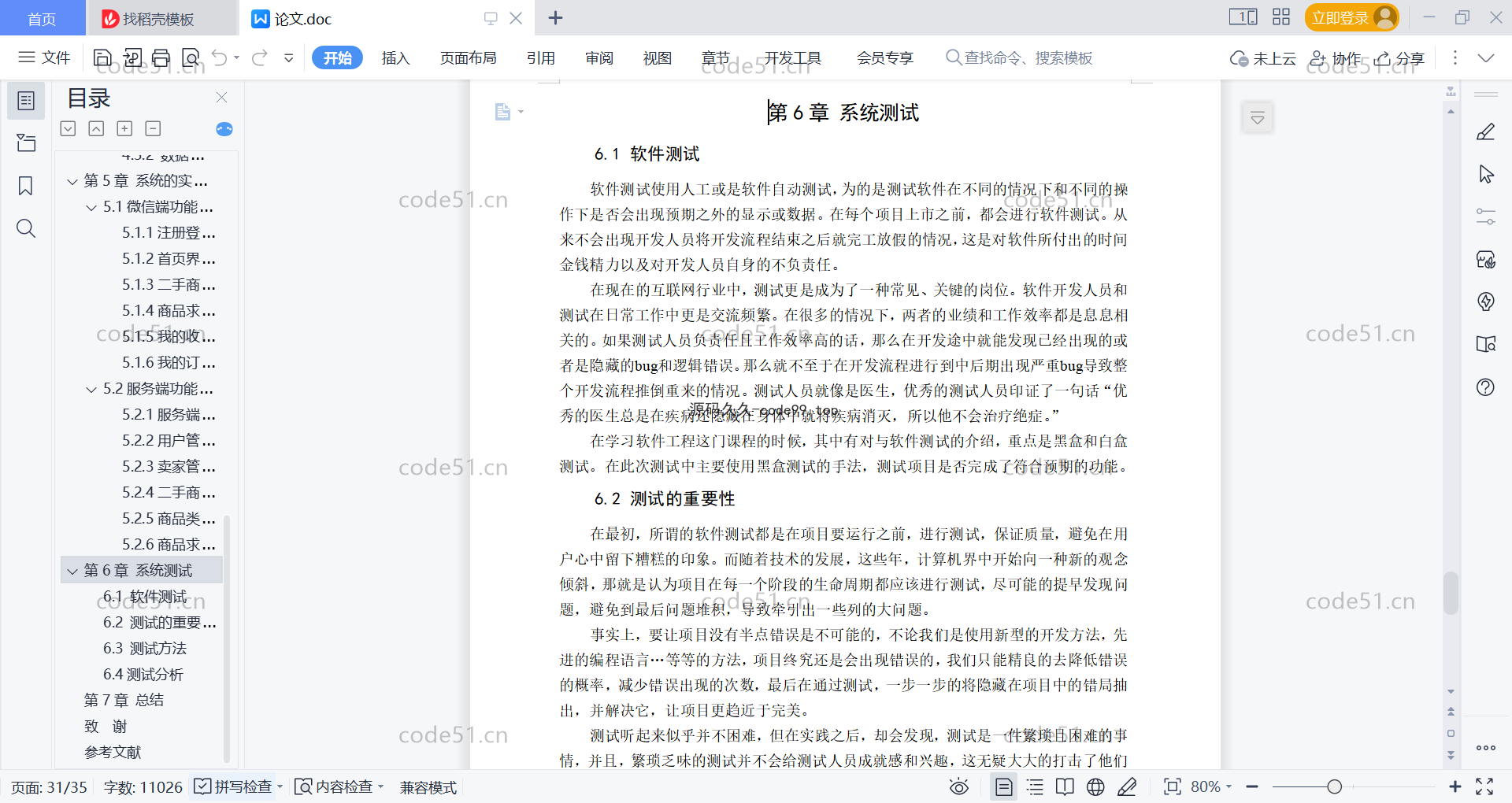Collapse the 5.1 微信端功能 outline node
1512x803 pixels.
91,208
